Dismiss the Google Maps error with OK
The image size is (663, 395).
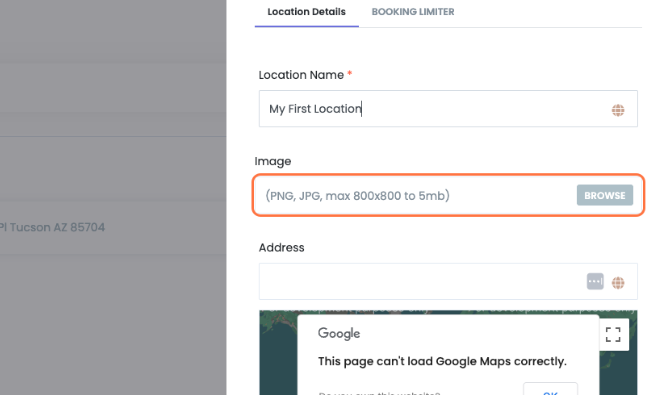[x=550, y=390]
